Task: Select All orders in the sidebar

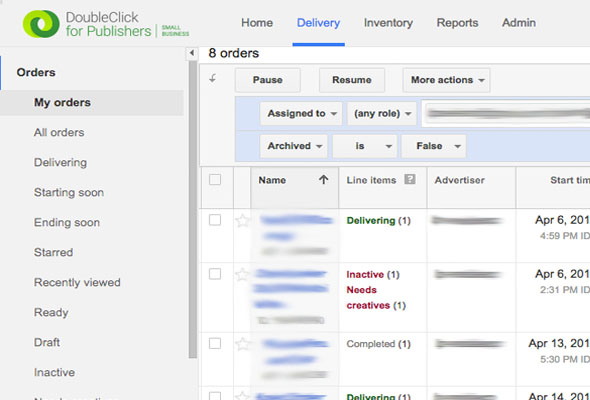Action: 59,132
